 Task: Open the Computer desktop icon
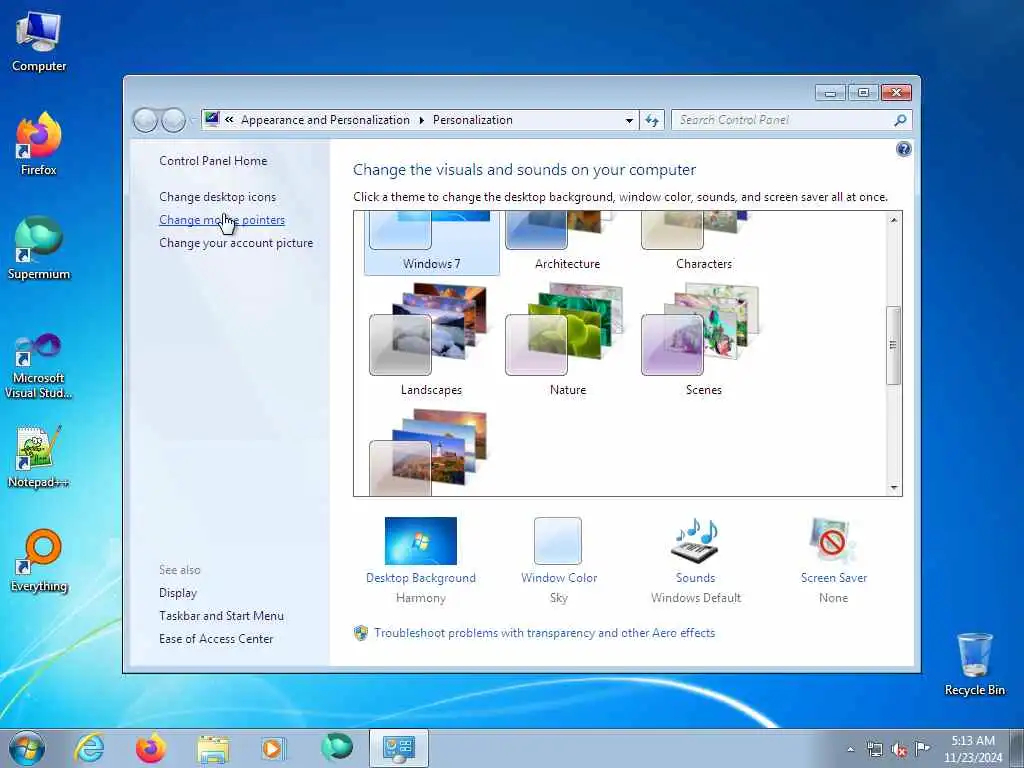(x=39, y=42)
